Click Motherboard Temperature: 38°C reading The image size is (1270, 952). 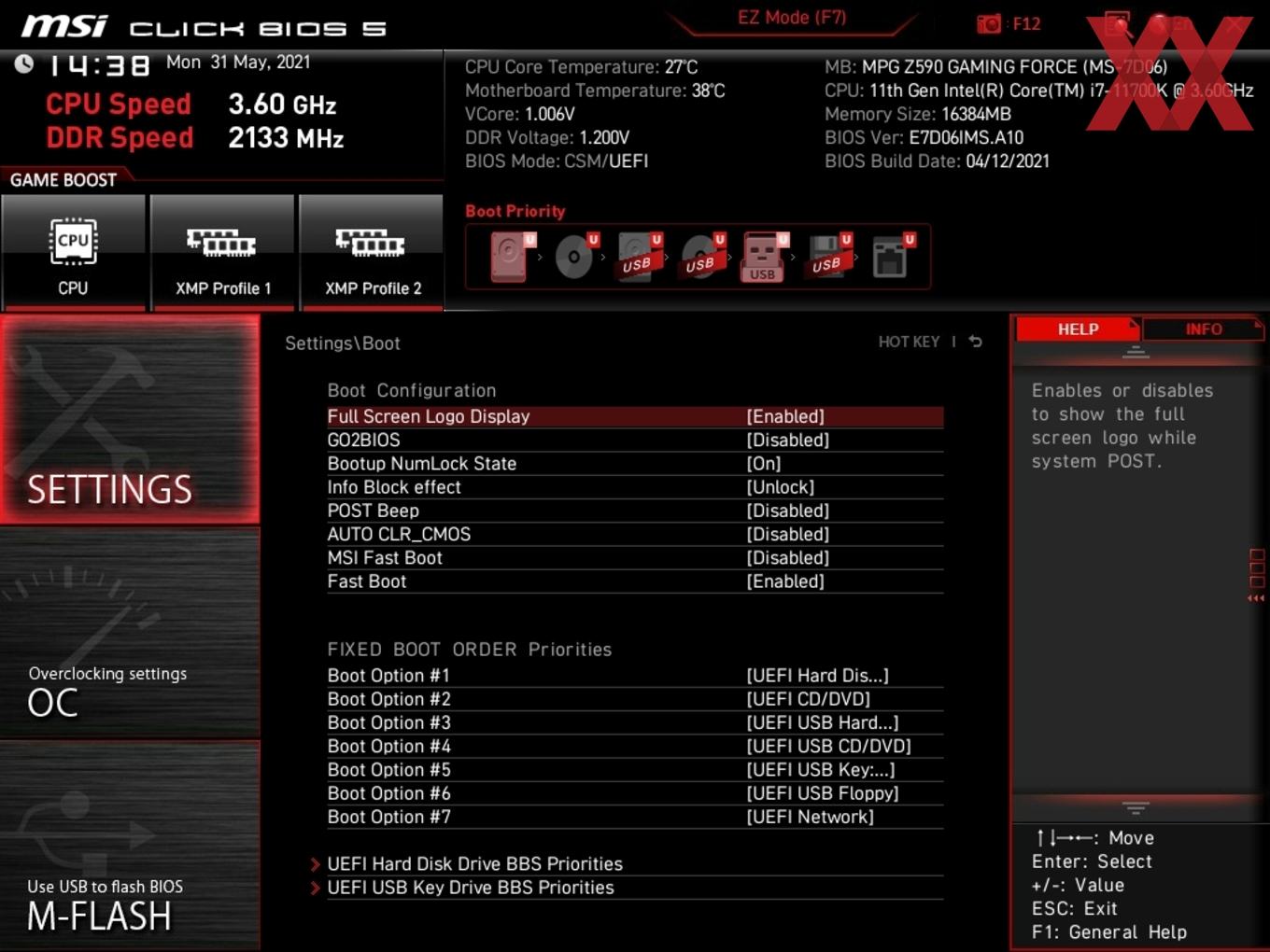pos(595,91)
